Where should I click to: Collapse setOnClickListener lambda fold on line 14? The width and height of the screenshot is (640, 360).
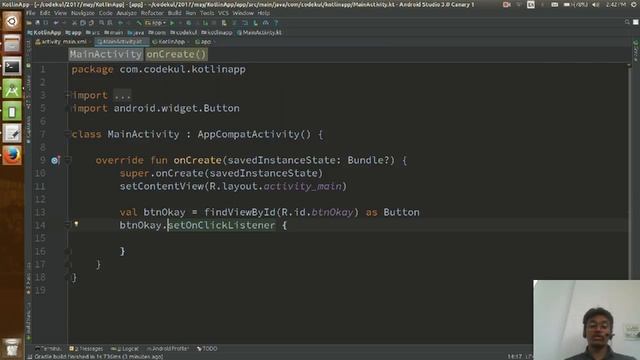tap(68, 225)
